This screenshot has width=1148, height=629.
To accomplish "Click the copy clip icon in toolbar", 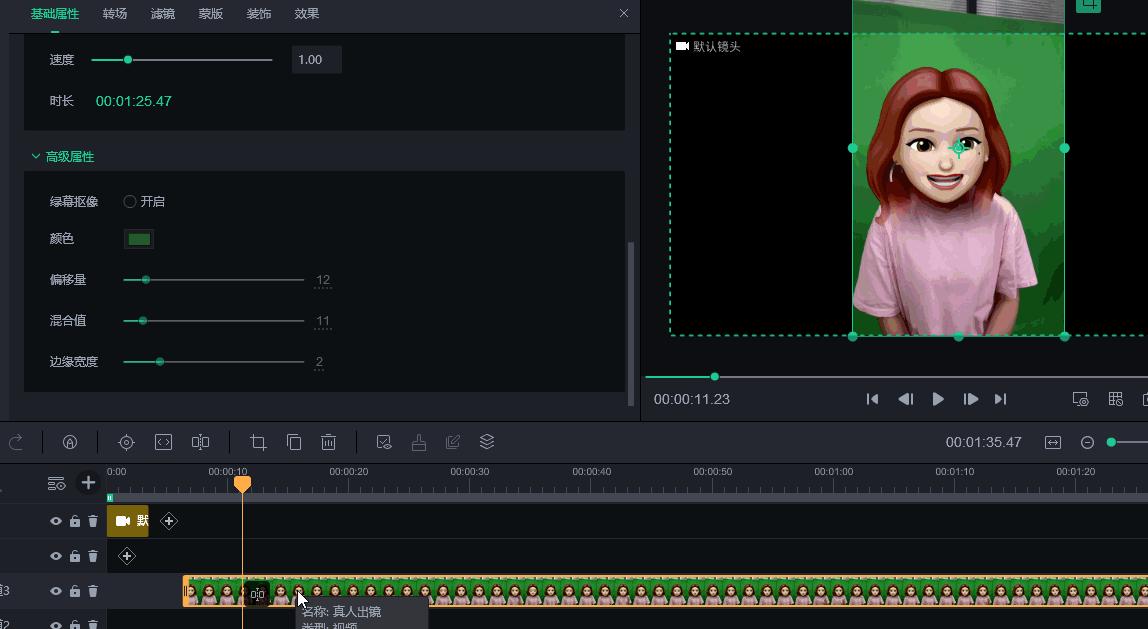I will [294, 442].
